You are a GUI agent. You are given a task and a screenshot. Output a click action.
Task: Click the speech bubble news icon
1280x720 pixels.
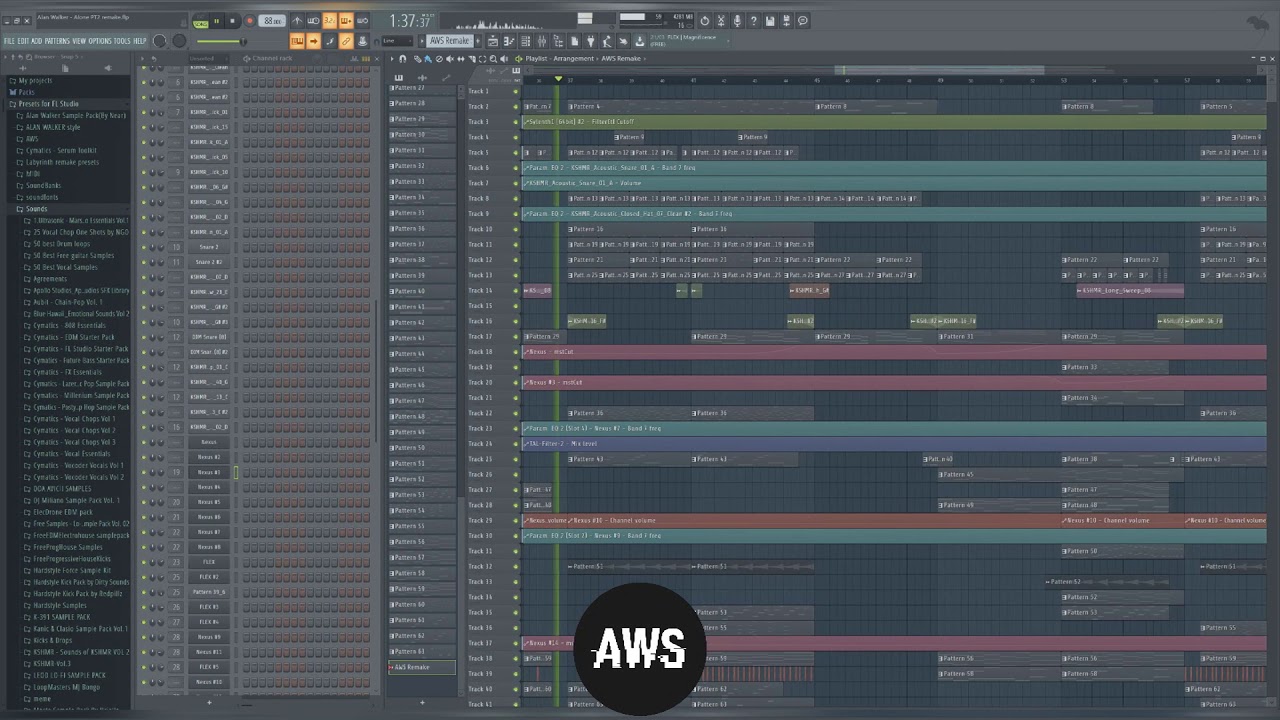tap(802, 21)
